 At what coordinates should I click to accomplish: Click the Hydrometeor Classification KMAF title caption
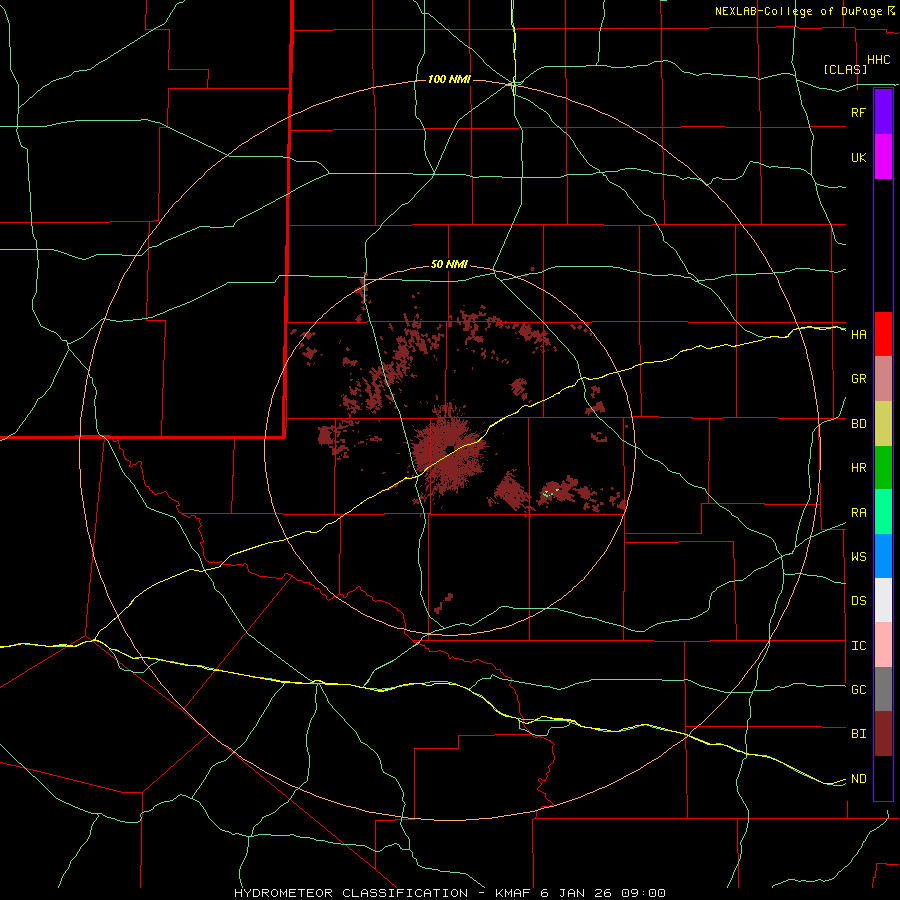[450, 893]
